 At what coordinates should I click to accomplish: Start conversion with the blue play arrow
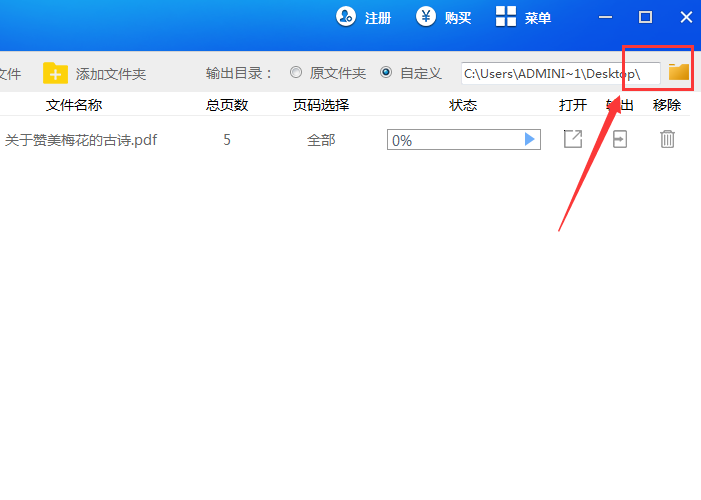(x=529, y=139)
